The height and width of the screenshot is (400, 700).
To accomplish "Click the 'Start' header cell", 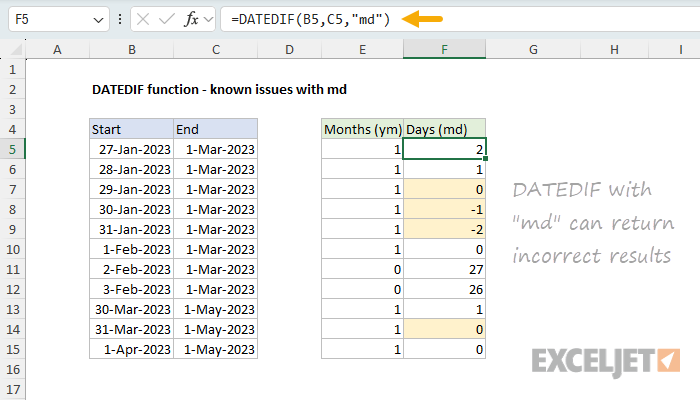I will click(132, 129).
